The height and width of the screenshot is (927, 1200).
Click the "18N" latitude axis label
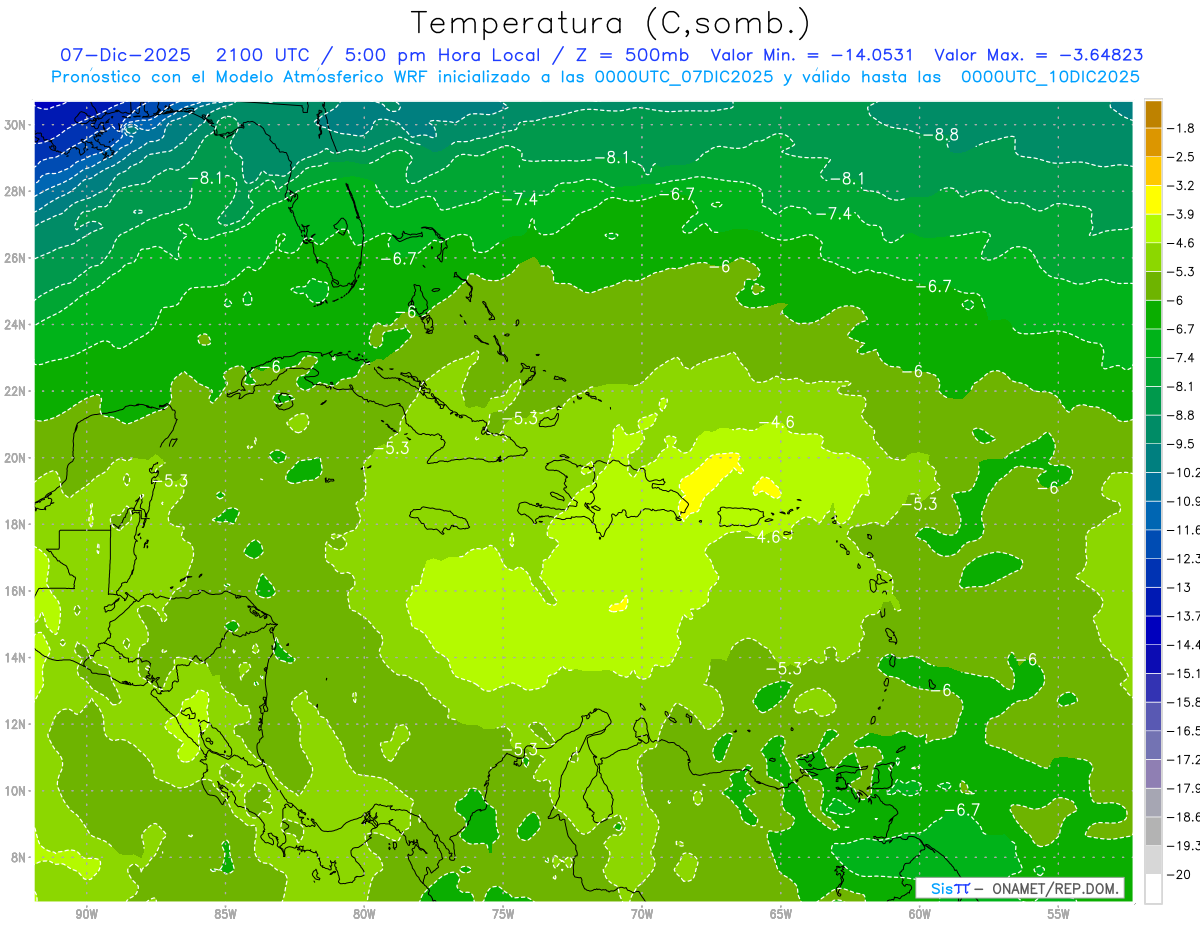click(x=17, y=524)
